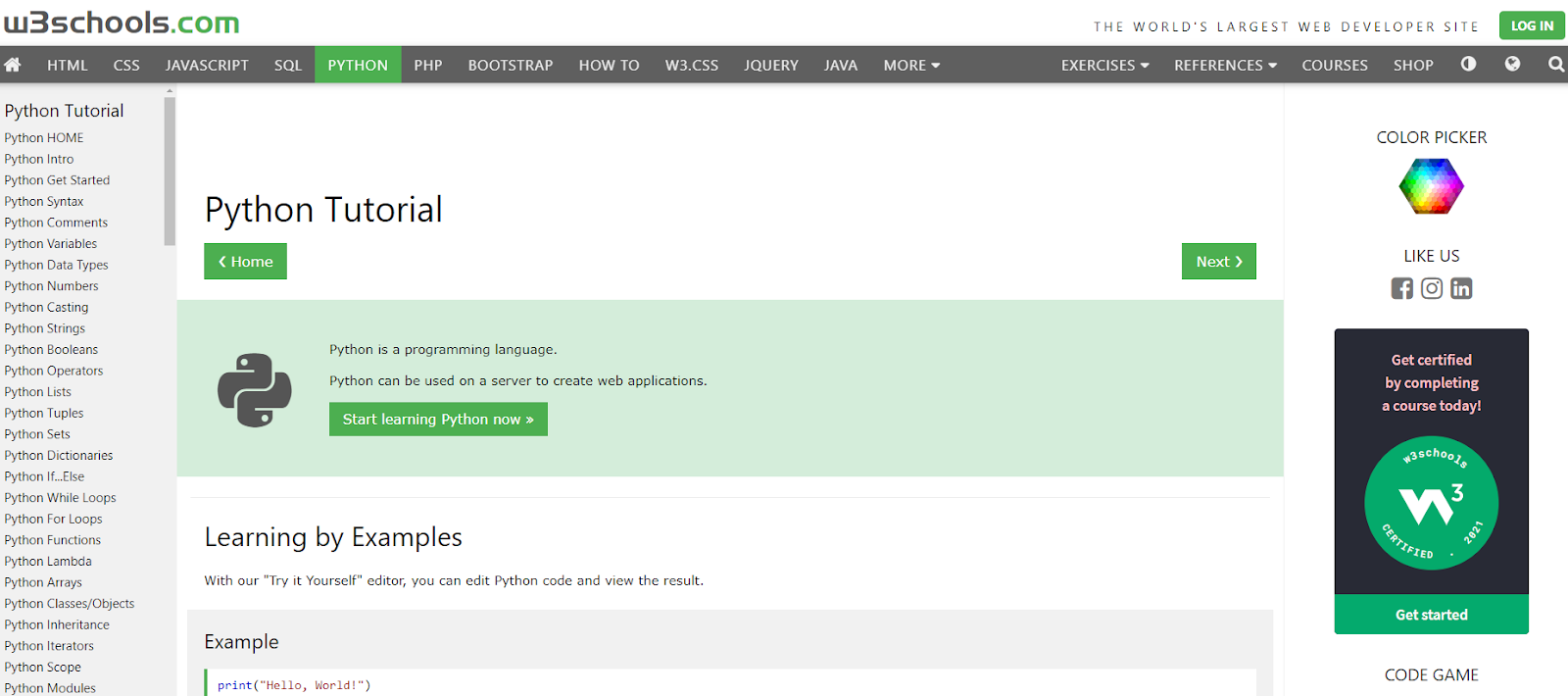Click the sidebar scrollbar thumb
The width and height of the screenshot is (1568, 696).
coord(170,171)
